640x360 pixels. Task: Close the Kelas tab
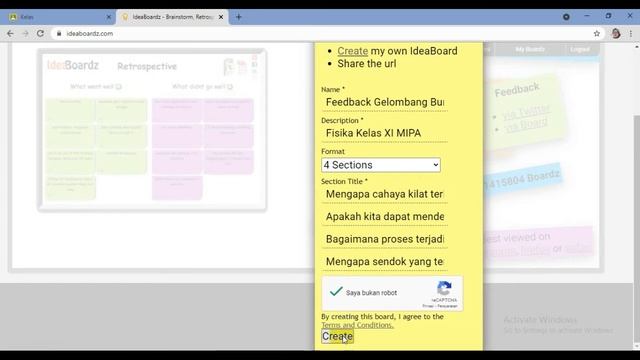[x=109, y=17]
